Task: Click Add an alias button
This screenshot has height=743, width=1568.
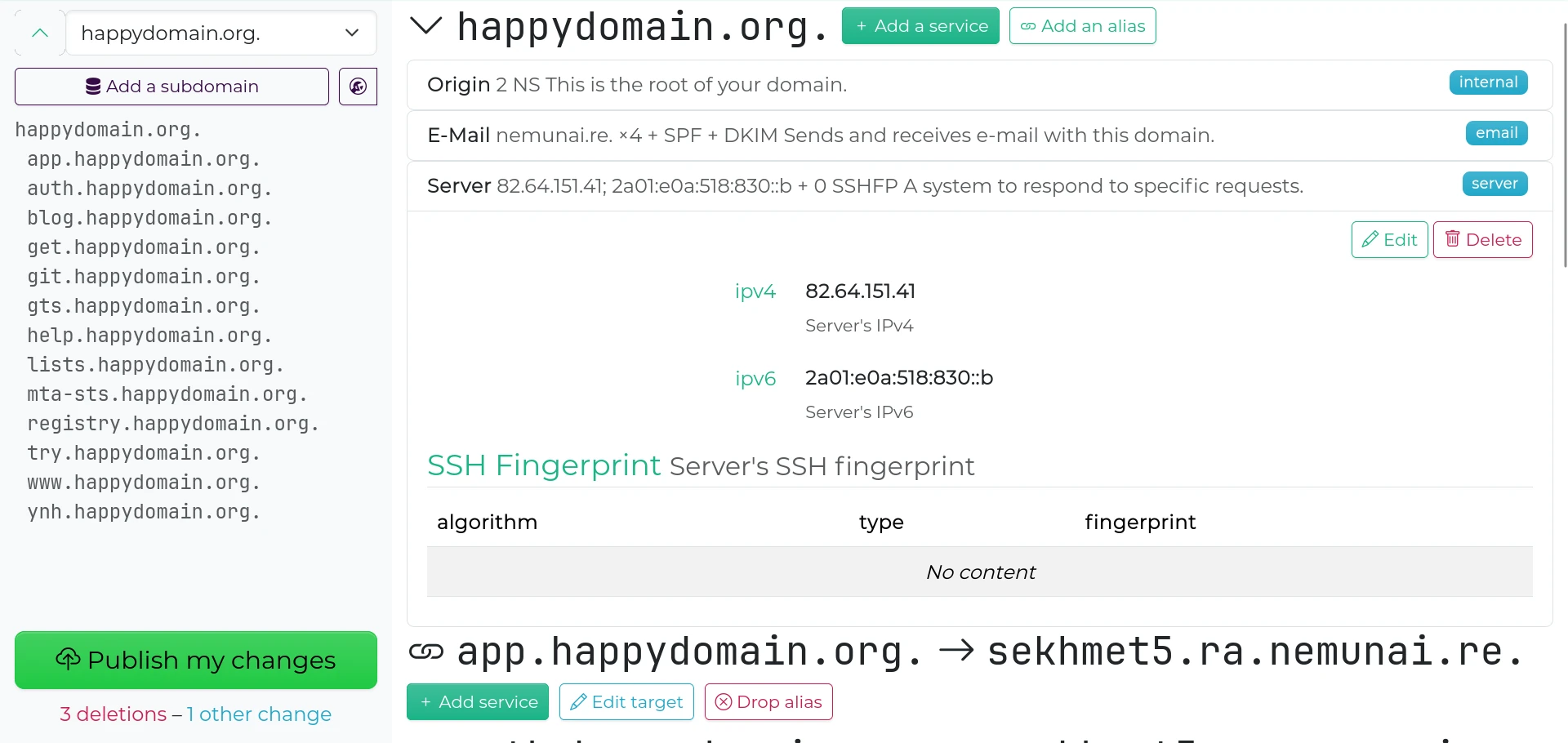Action: click(1082, 26)
